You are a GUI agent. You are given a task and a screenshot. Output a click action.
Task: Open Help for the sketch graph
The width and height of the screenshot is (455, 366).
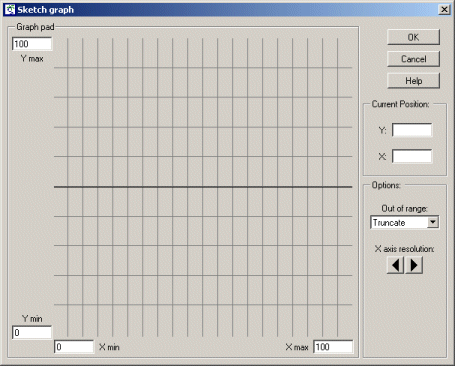413,81
